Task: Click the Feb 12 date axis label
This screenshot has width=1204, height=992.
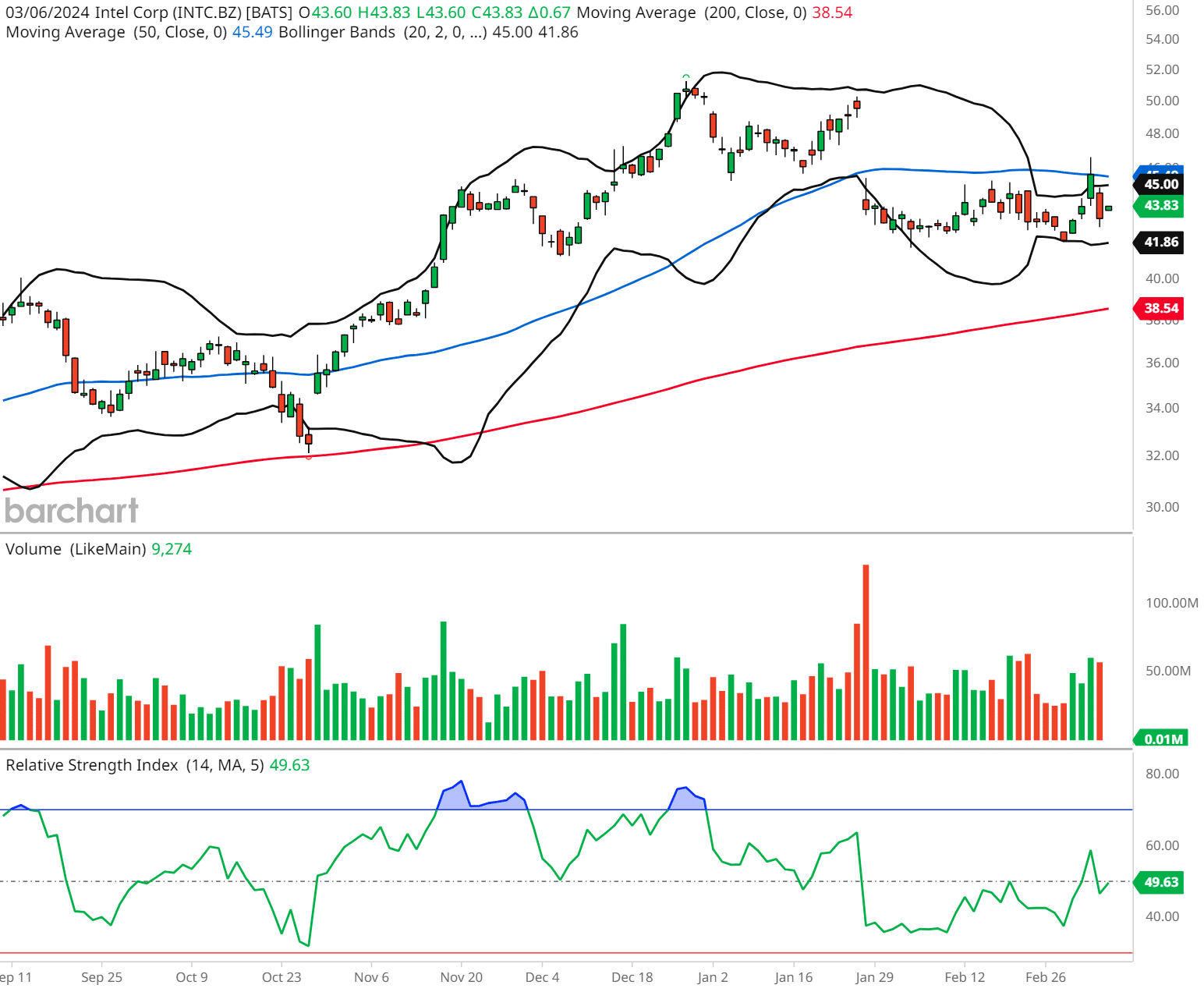Action: (x=965, y=977)
